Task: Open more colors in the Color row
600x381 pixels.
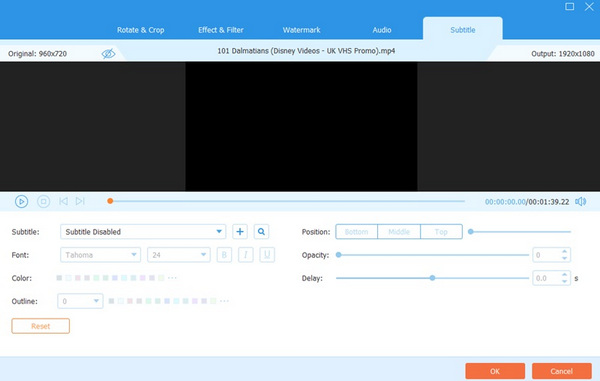Action: (x=172, y=278)
